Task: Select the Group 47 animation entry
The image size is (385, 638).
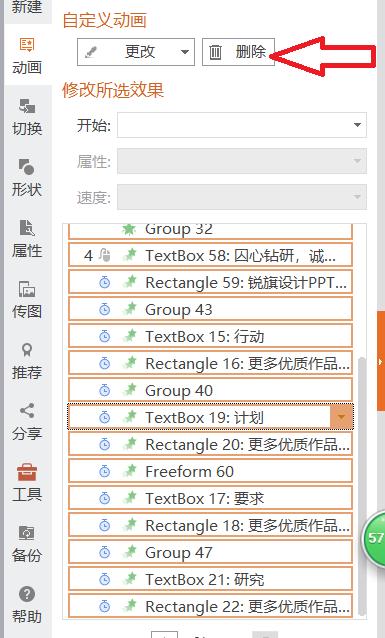Action: (x=210, y=552)
